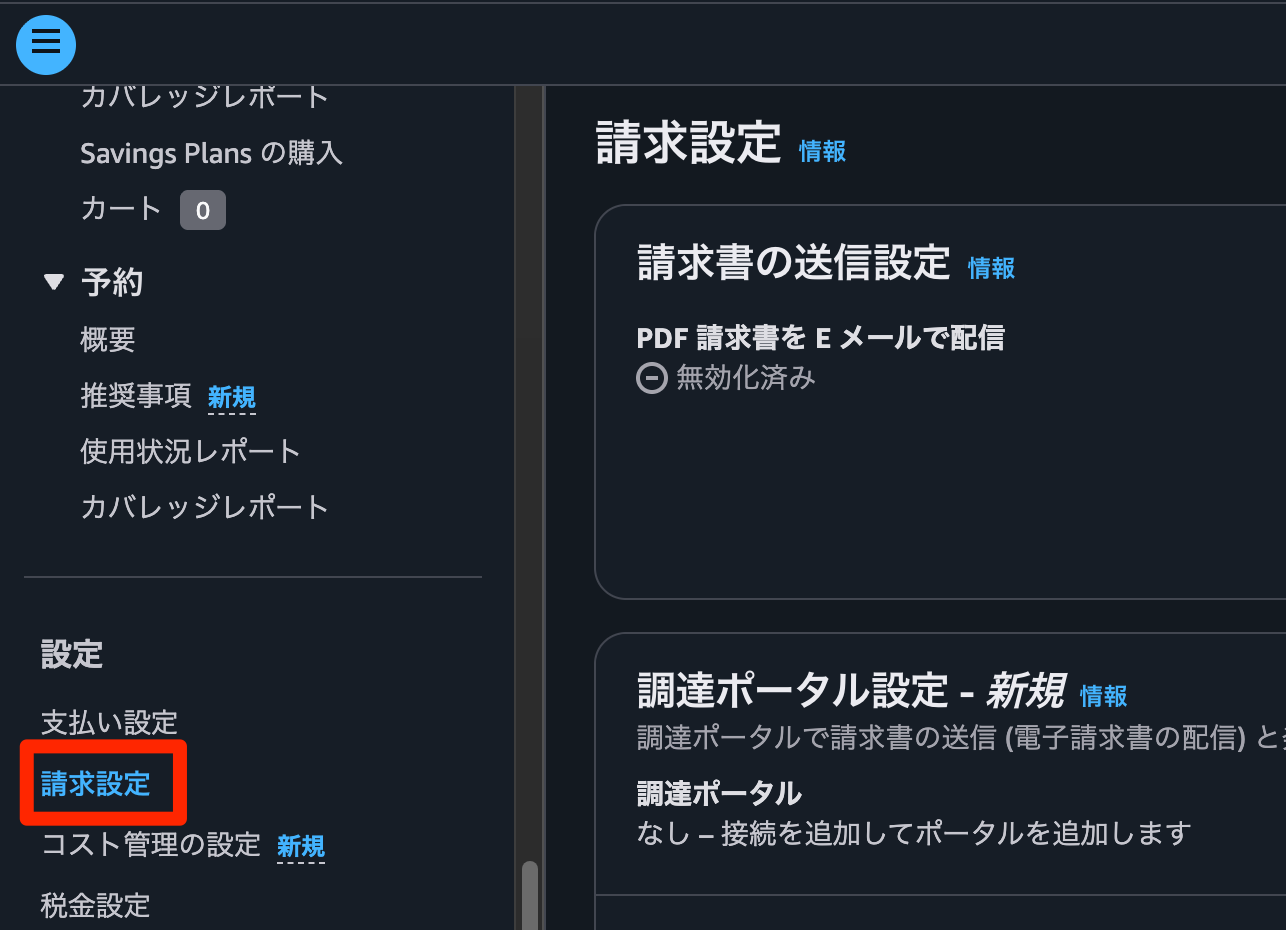Click the cart count badge showing 0

click(203, 209)
